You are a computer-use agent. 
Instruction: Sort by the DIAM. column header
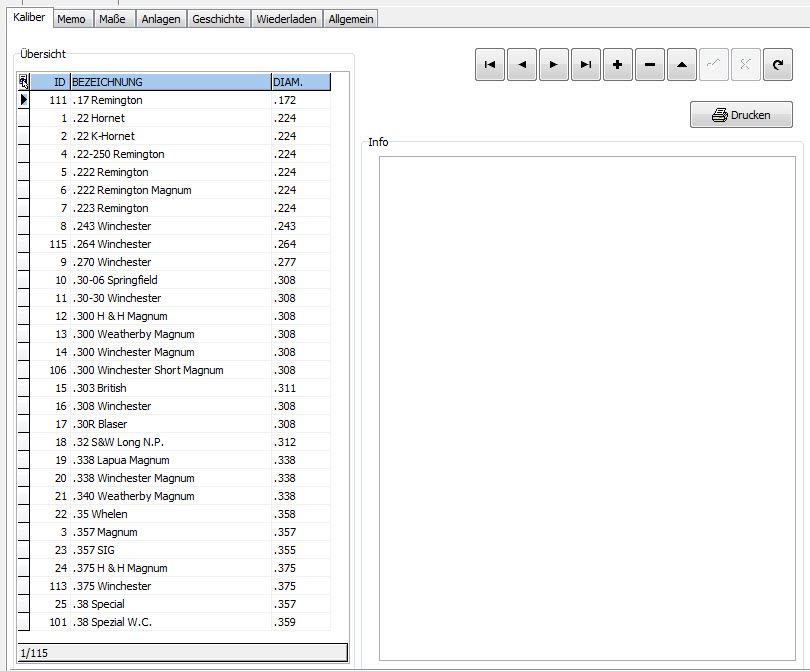point(301,82)
